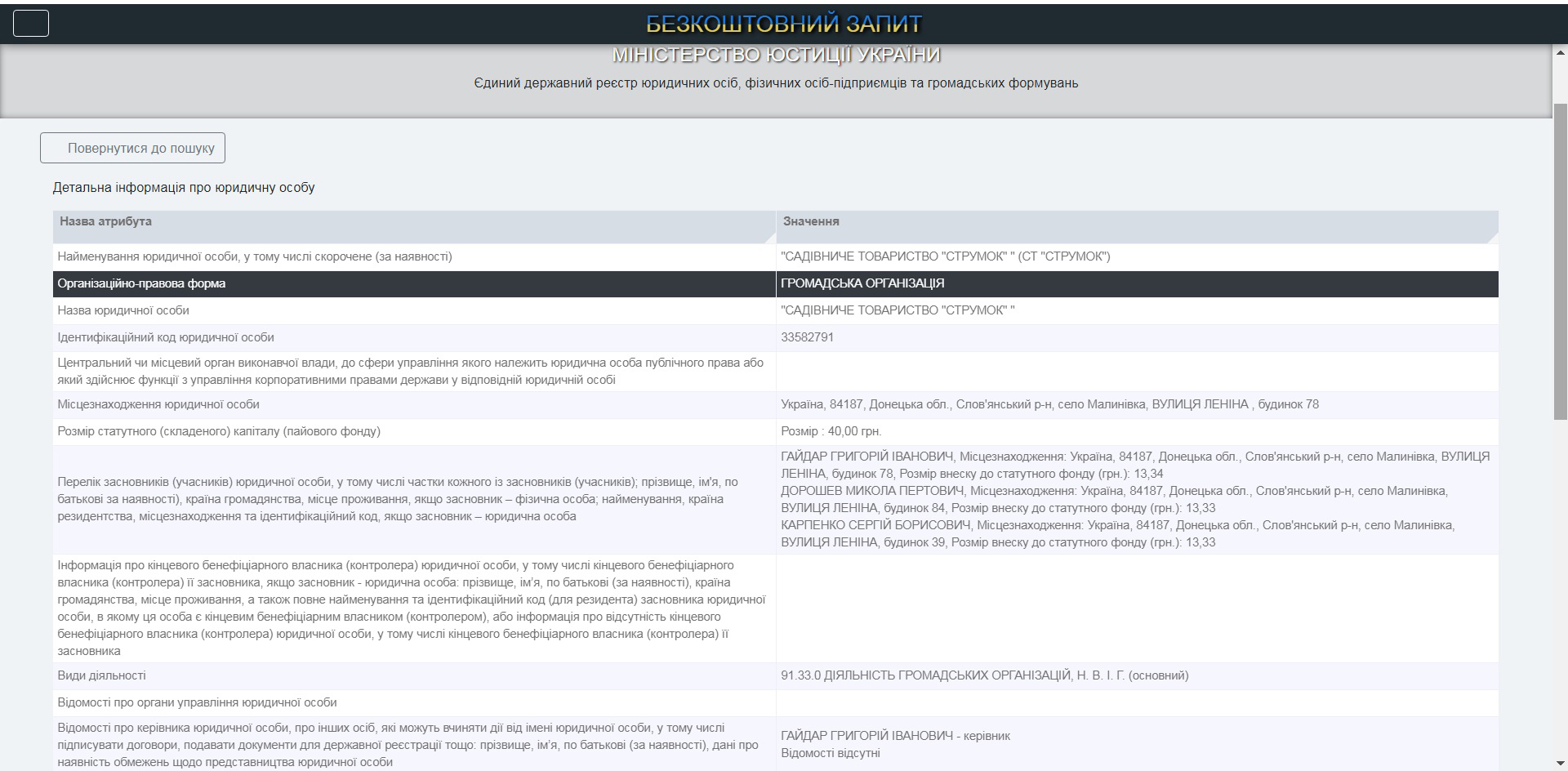Select the highlighted 'Організаційно-правова форма' row

(x=776, y=283)
